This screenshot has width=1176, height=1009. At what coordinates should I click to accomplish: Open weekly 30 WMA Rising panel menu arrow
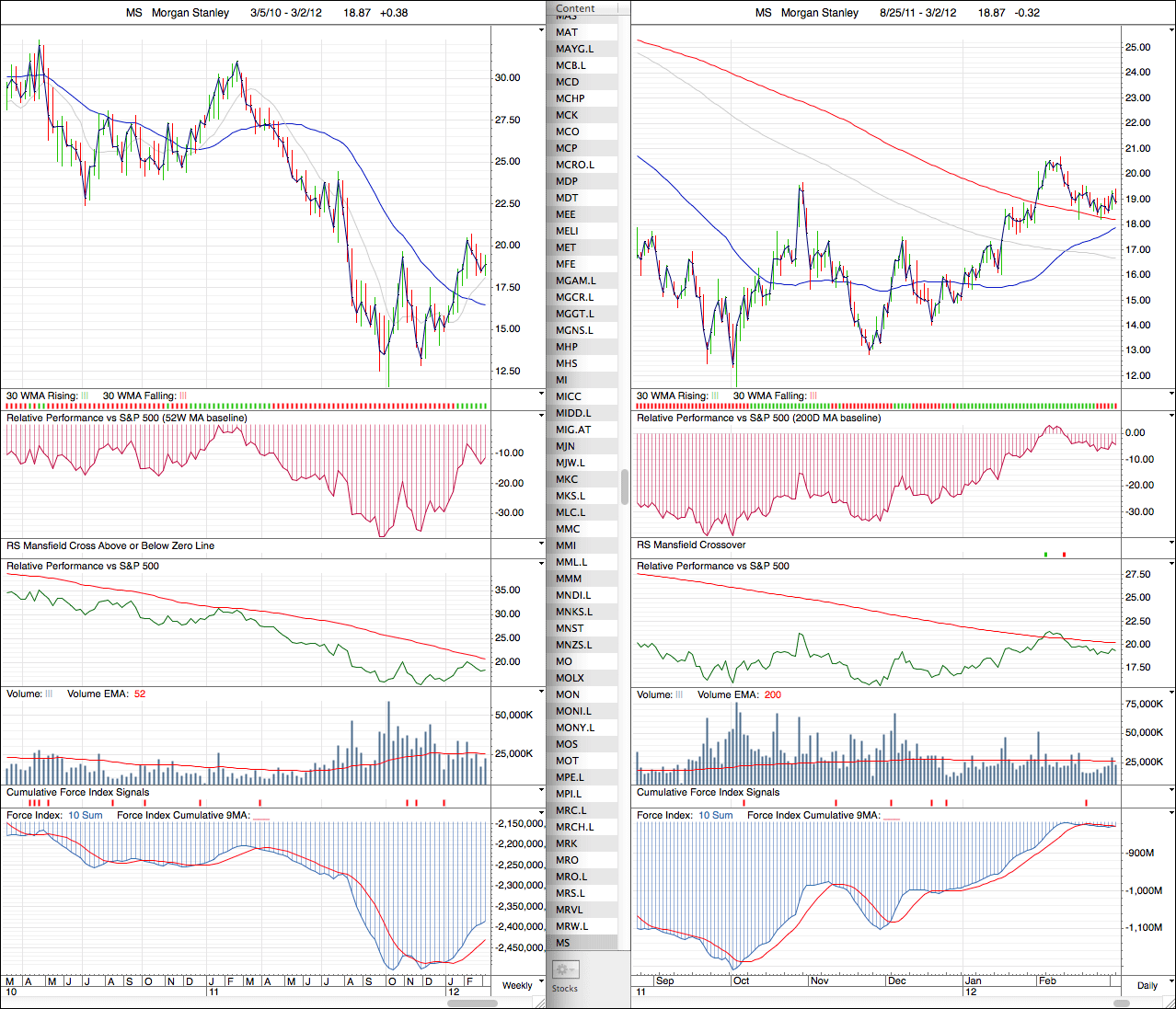[541, 395]
